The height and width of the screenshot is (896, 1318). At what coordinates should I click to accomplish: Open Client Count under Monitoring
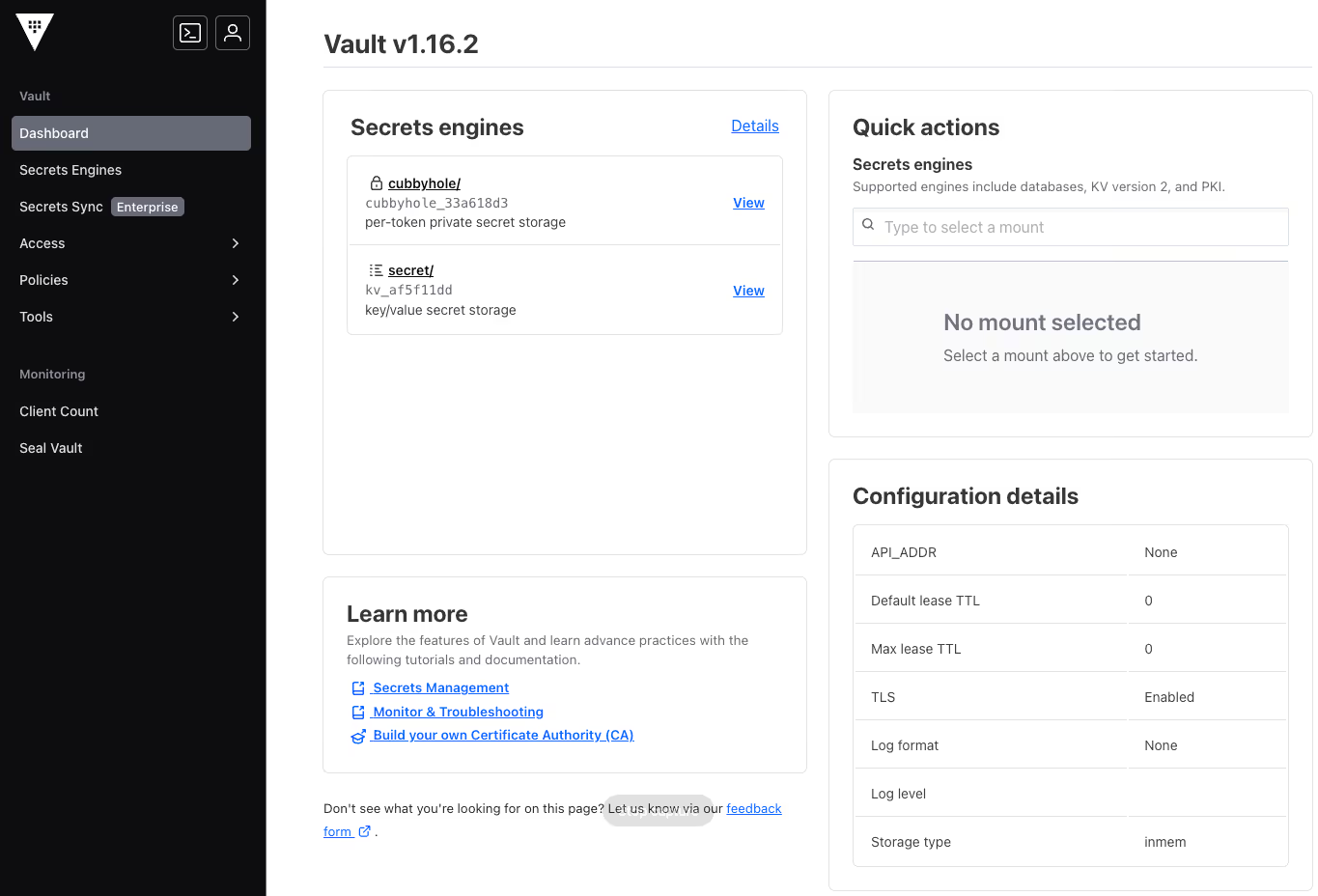click(58, 411)
